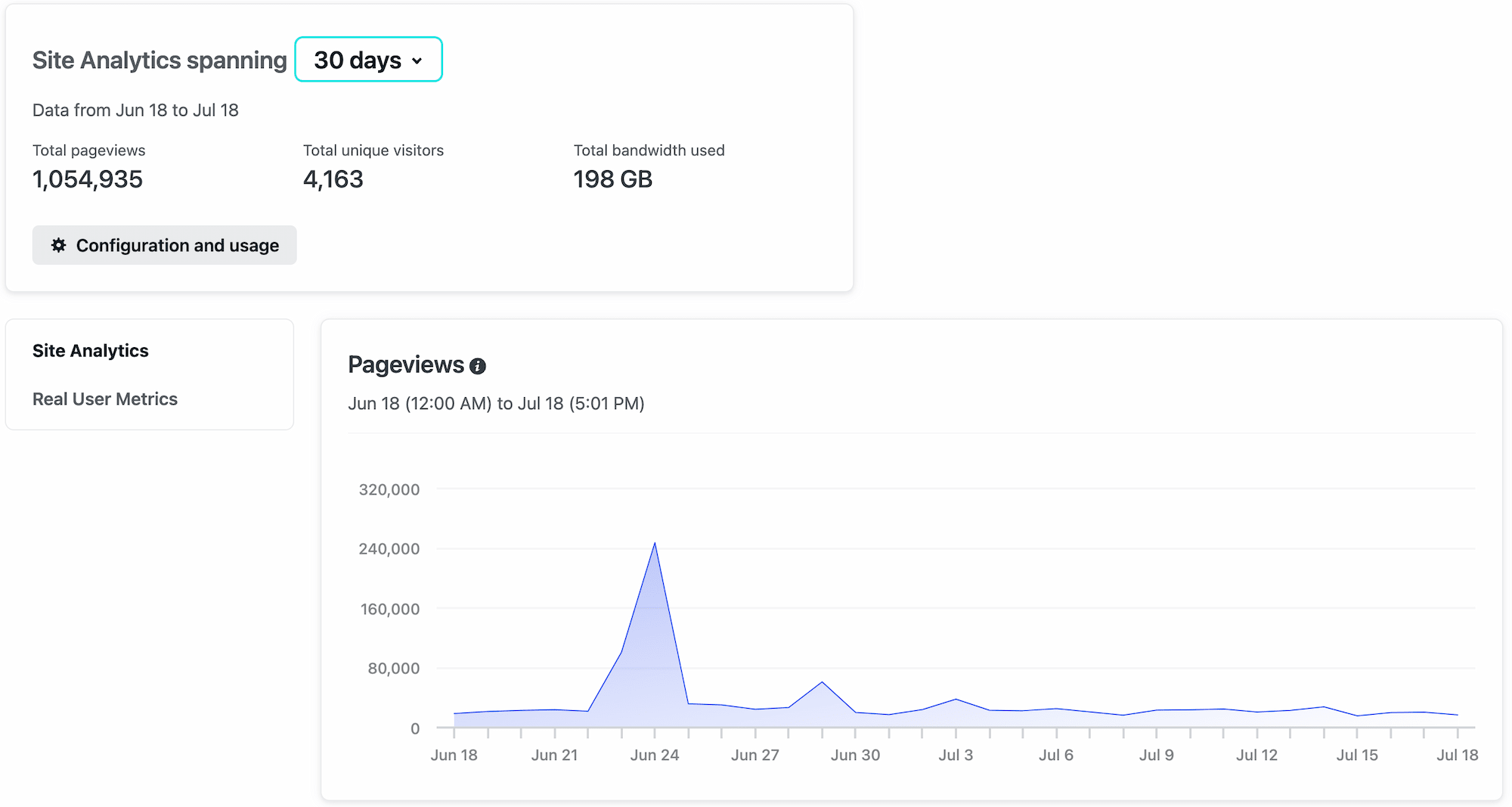The height and width of the screenshot is (807, 1512).
Task: Click the Site Analytics spanning heading text
Action: coord(160,61)
